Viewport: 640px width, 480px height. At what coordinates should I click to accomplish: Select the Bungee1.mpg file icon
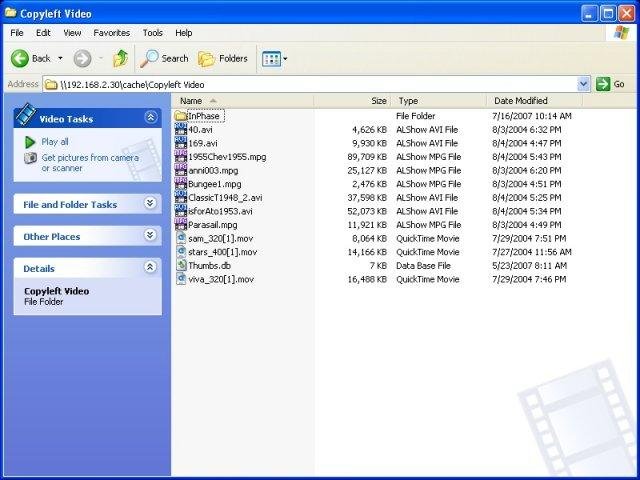pos(180,184)
